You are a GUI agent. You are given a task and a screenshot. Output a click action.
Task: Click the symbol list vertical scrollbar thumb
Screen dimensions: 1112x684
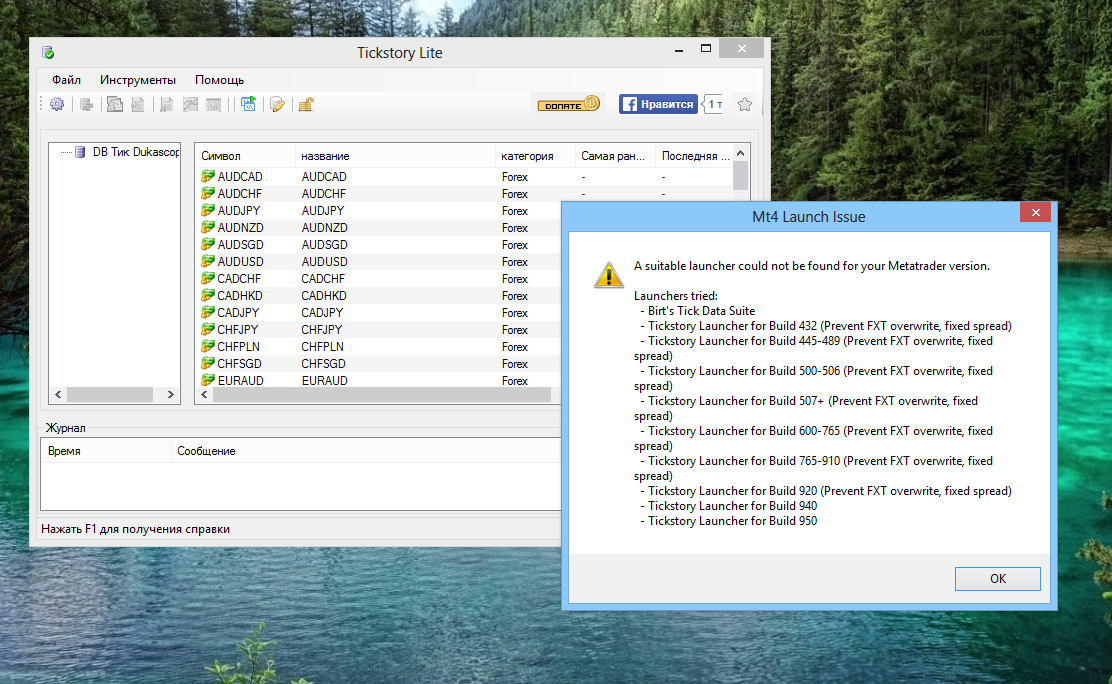click(740, 176)
